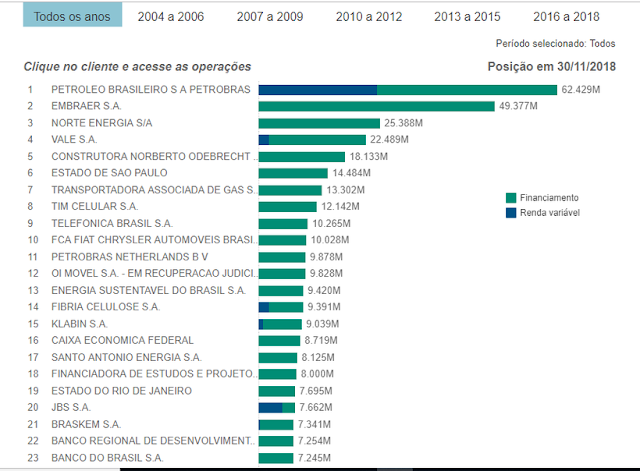
Task: Open TIM CELULAR S.A. operations
Action: coord(94,207)
